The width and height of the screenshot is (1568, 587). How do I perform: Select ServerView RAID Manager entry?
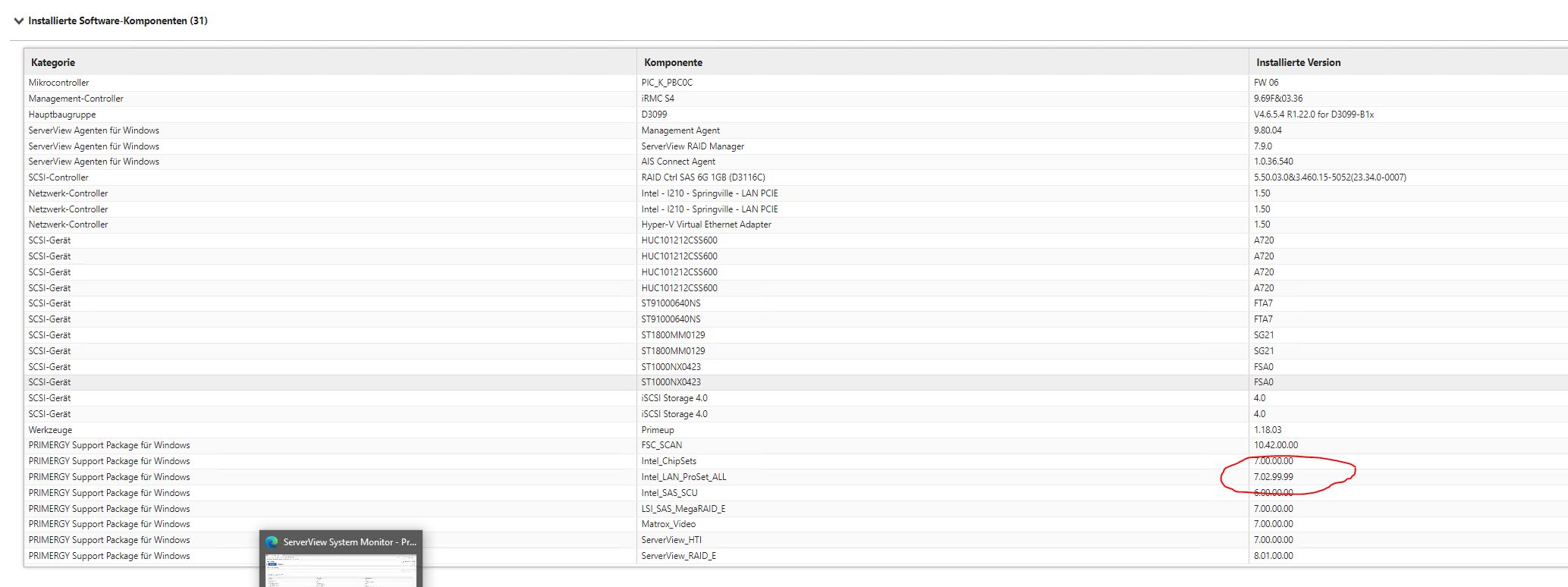tap(693, 146)
